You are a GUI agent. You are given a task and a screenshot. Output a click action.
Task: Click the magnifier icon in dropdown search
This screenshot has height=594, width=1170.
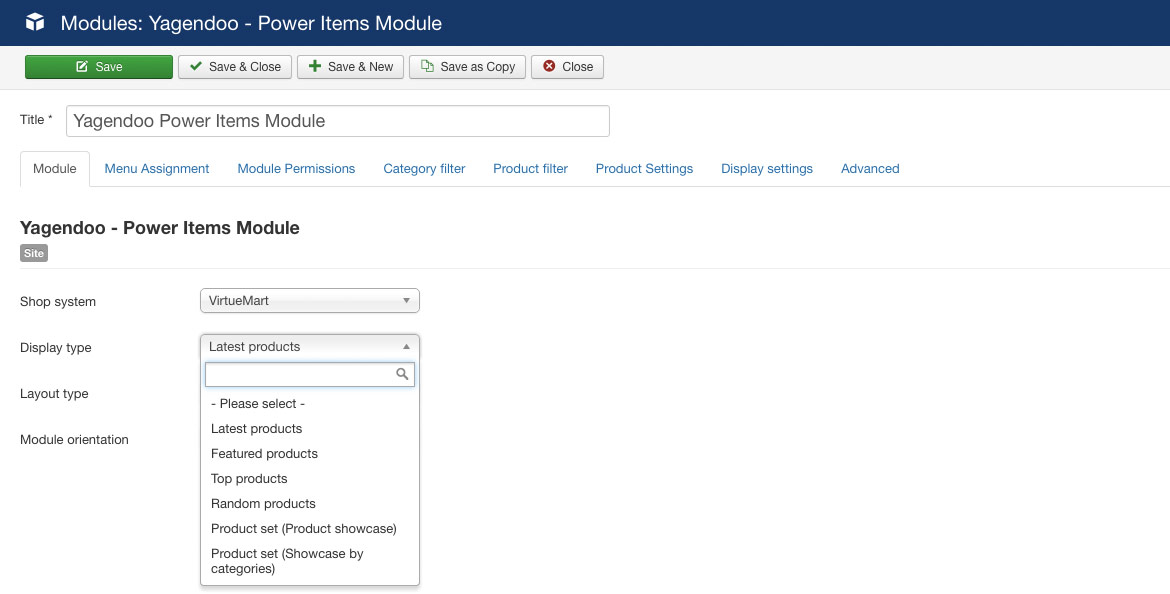tap(402, 374)
